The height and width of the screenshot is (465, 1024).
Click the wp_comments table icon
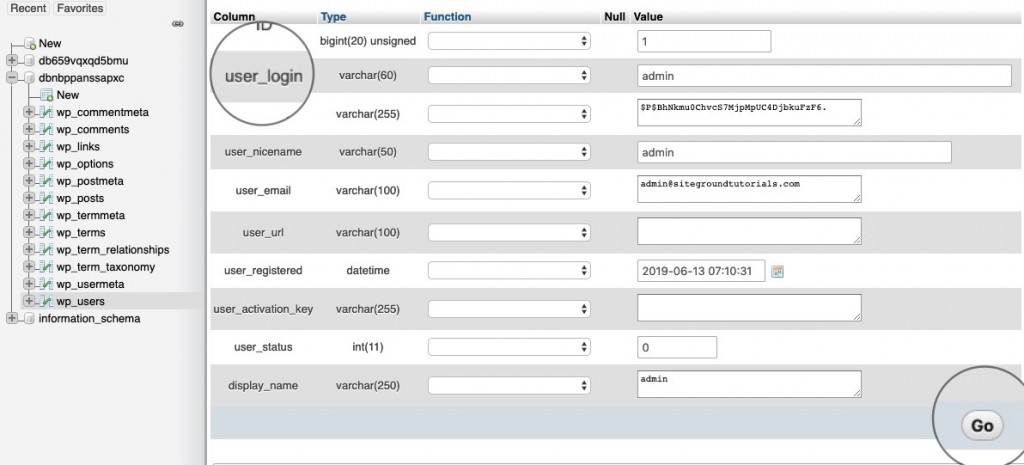pos(46,129)
